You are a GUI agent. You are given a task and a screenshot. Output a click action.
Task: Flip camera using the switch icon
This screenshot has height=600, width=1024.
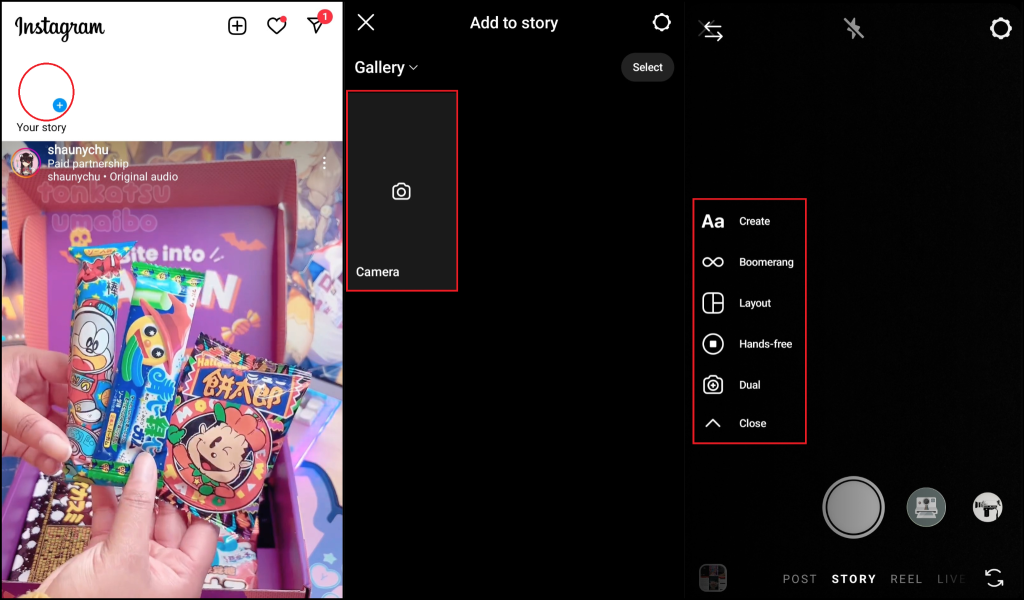[993, 577]
